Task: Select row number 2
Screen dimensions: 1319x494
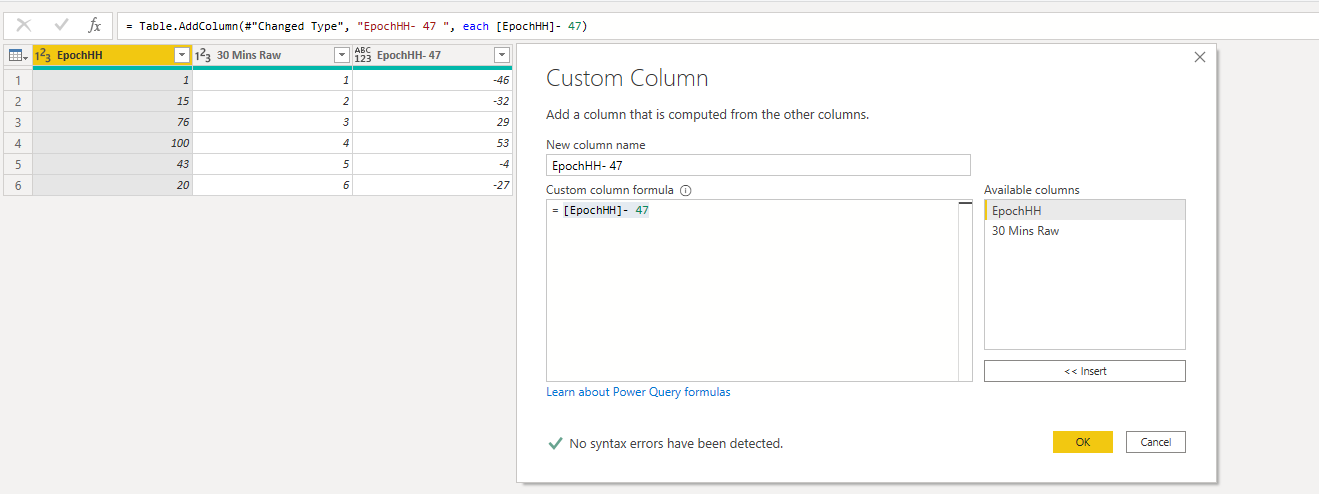Action: pos(18,100)
